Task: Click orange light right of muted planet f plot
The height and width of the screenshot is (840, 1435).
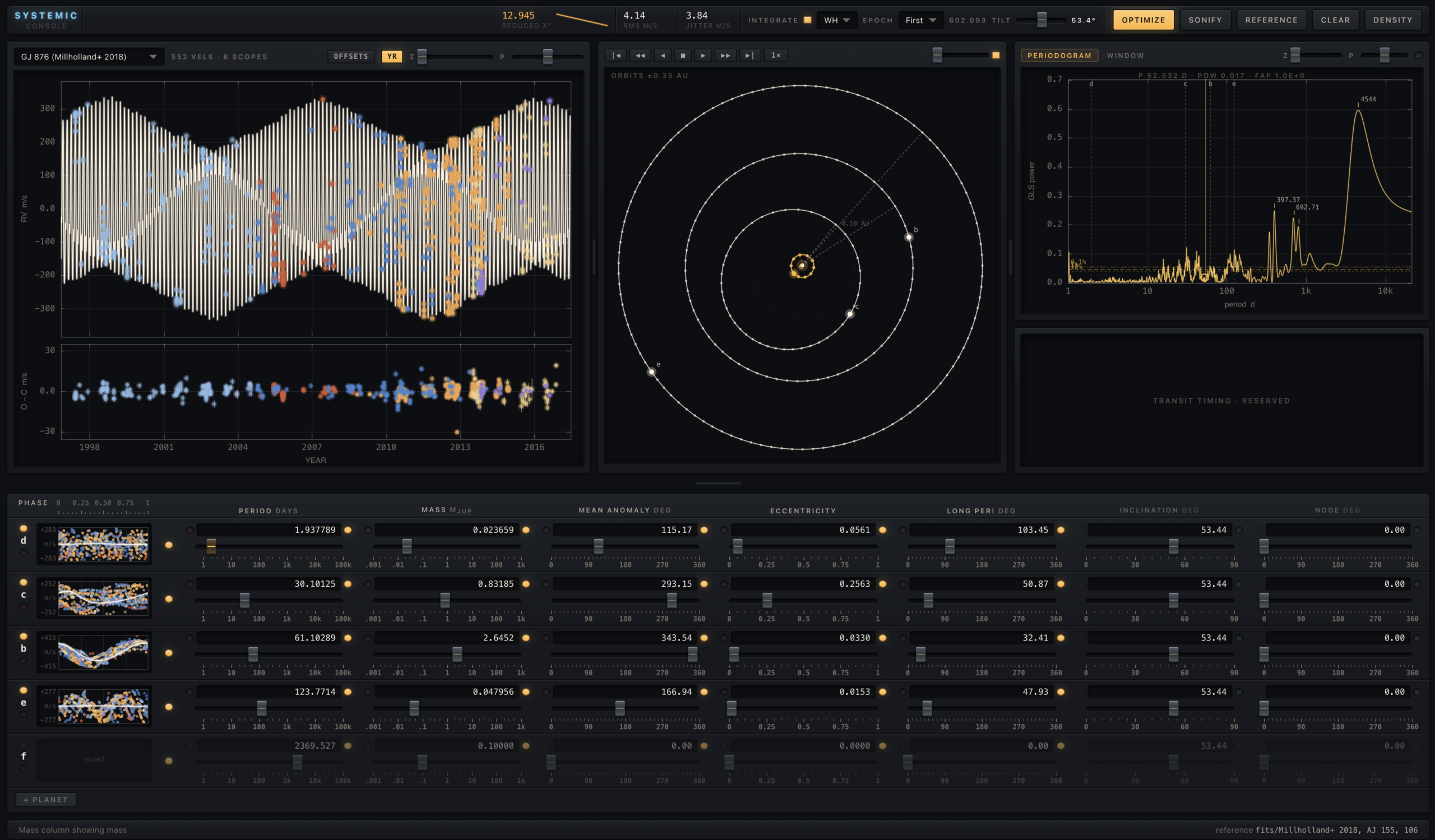Action: coord(169,761)
